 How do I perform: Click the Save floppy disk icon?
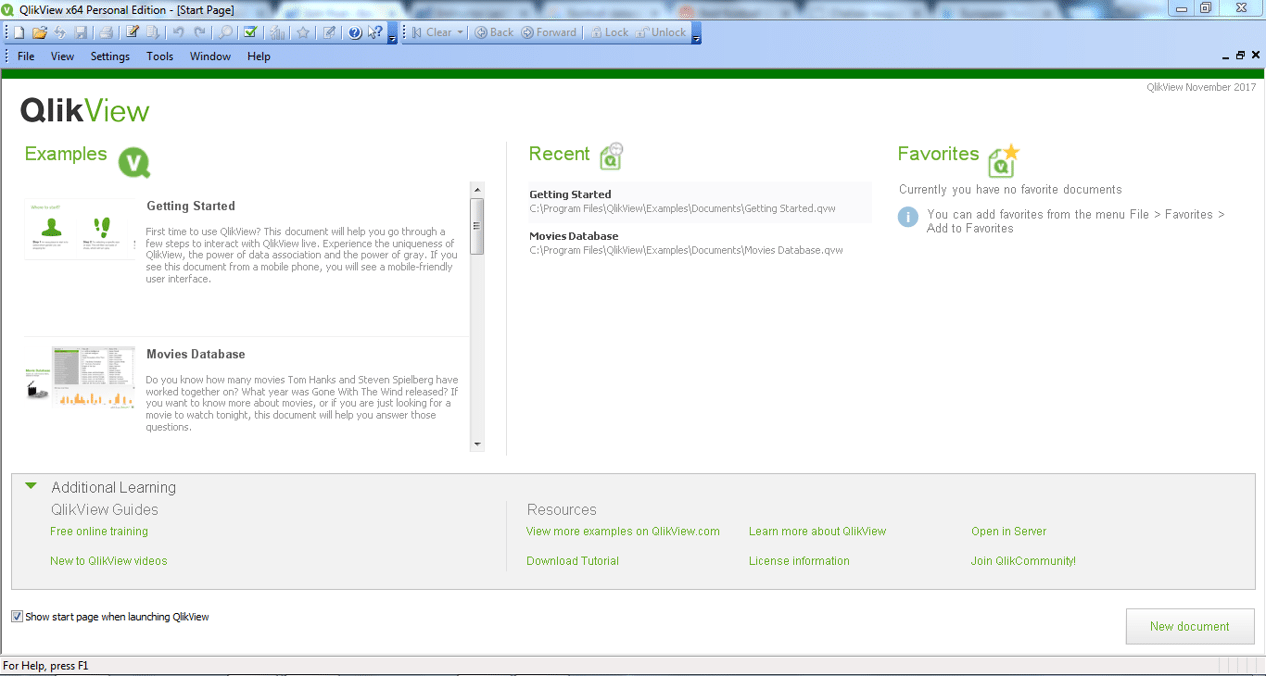pyautogui.click(x=81, y=32)
